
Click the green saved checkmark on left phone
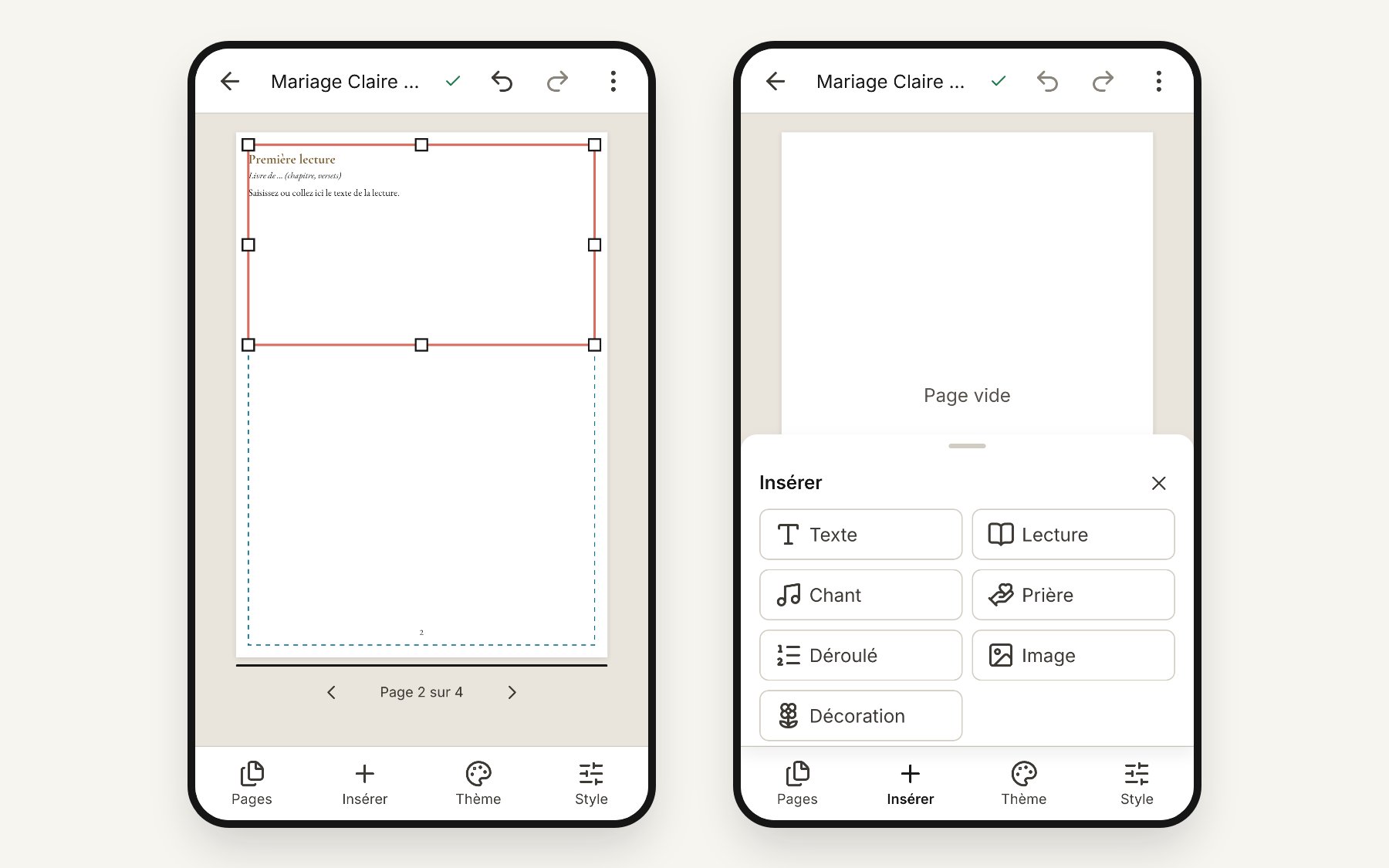click(453, 81)
